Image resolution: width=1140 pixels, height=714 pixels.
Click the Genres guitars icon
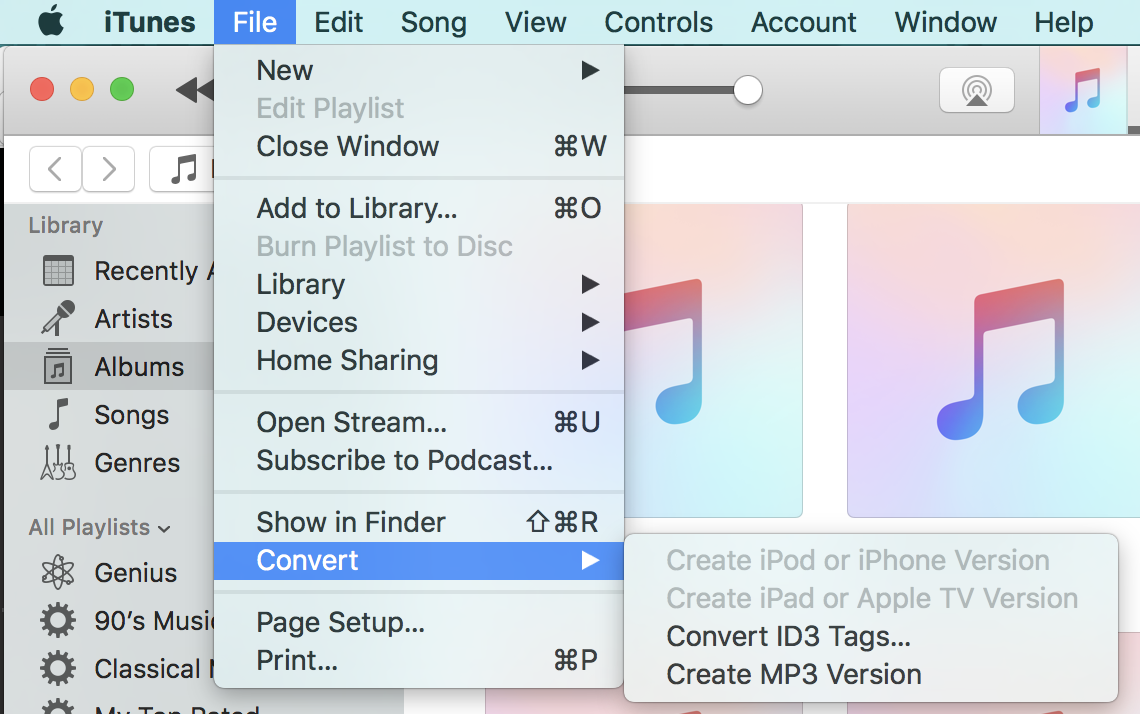tap(58, 462)
